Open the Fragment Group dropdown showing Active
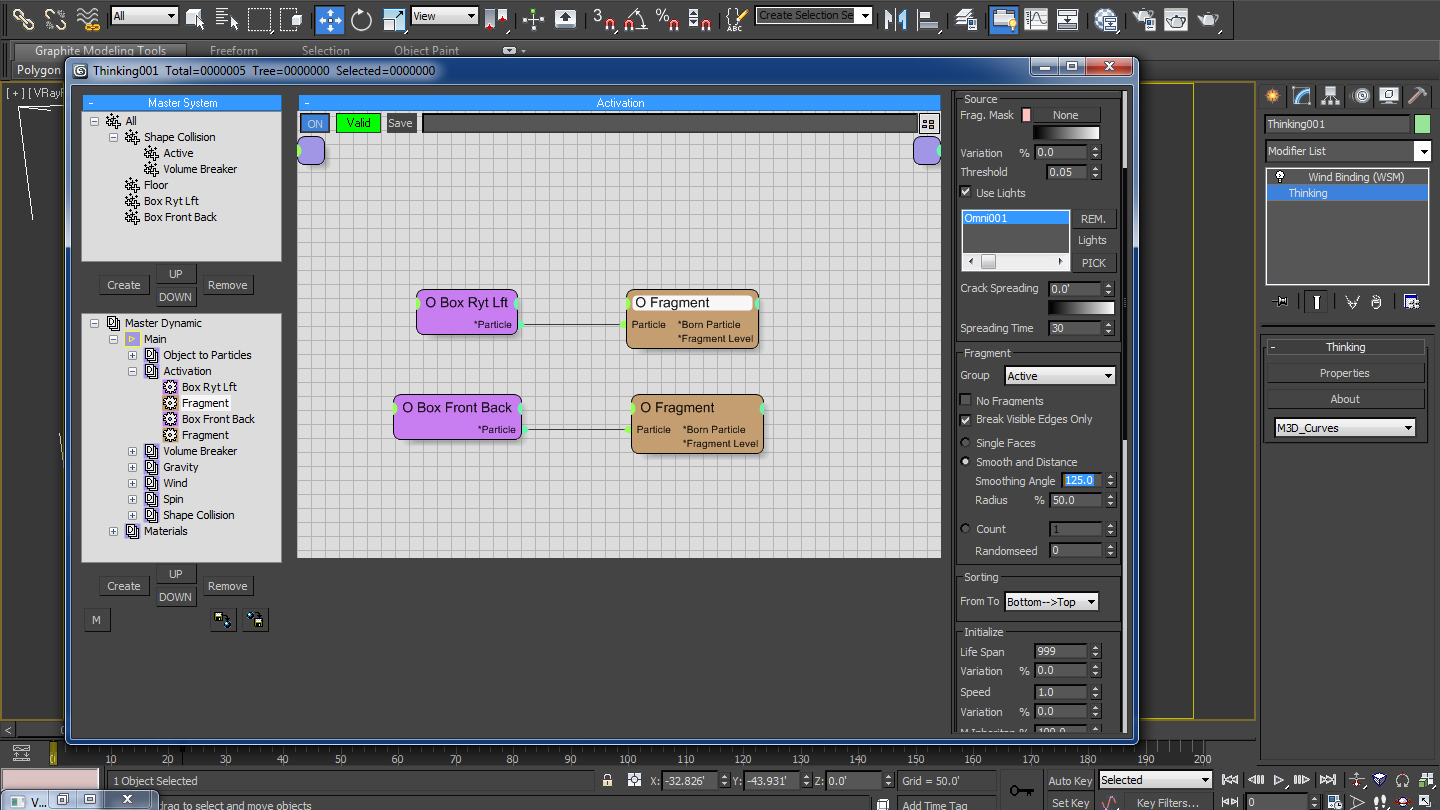1440x810 pixels. (x=1059, y=376)
